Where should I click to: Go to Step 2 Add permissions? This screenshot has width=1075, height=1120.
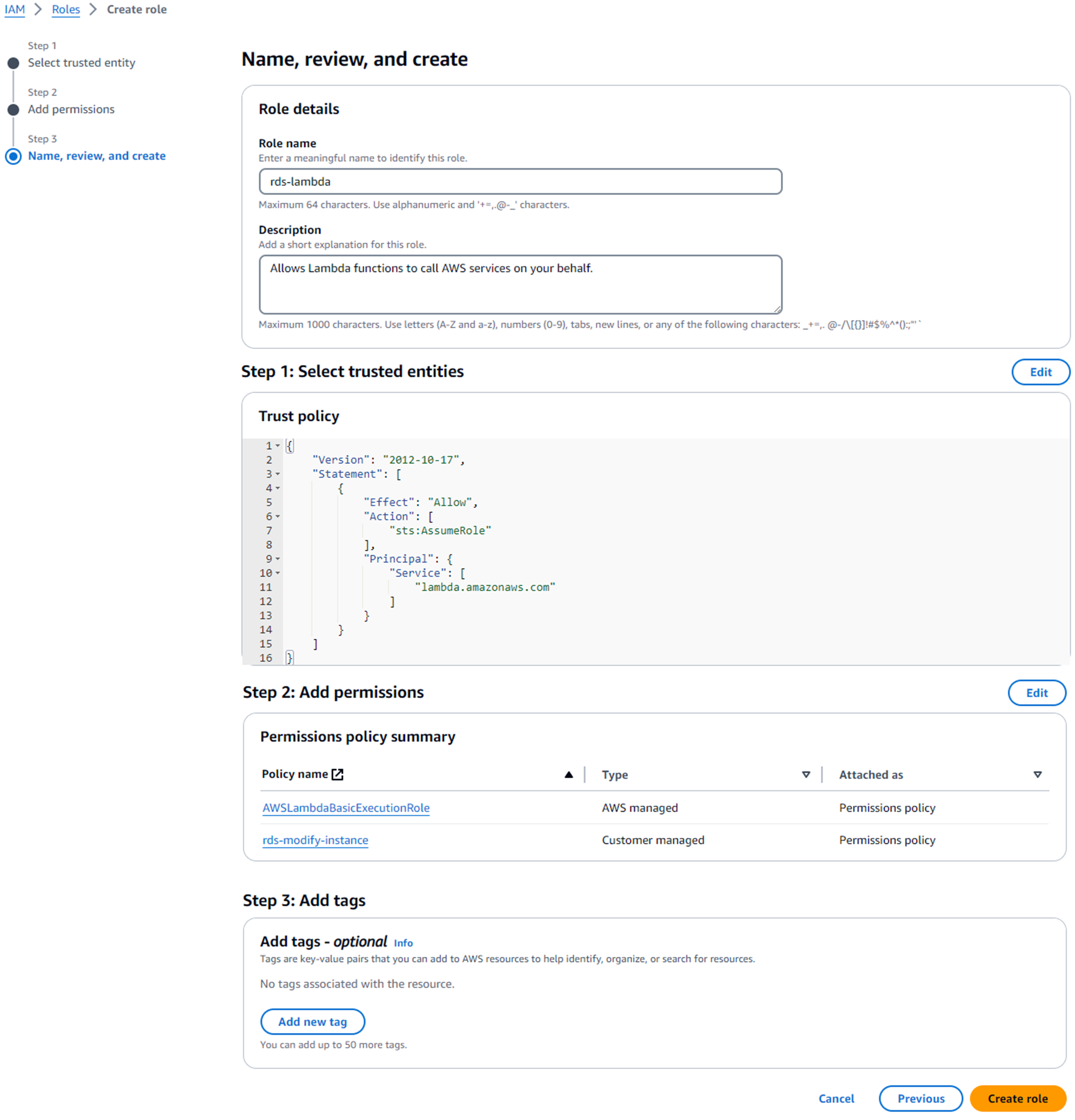point(71,109)
